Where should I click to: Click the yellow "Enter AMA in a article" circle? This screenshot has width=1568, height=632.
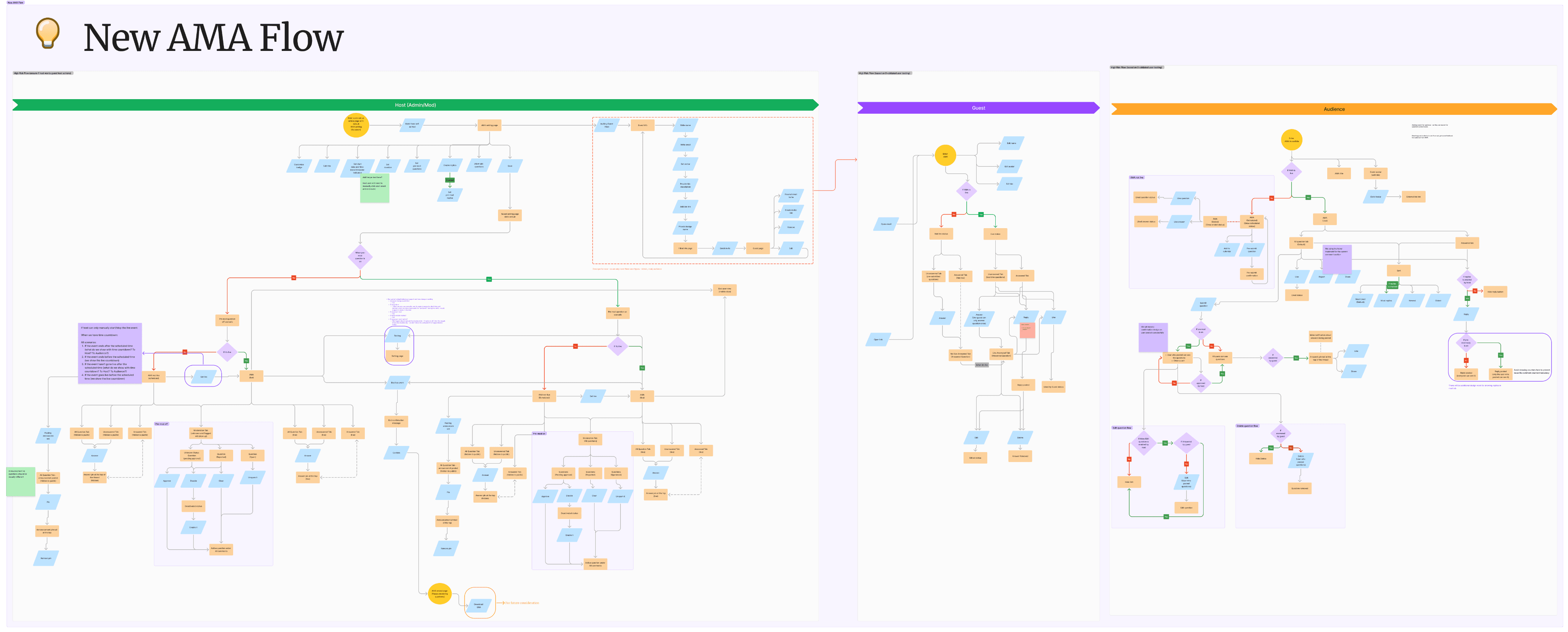(1291, 140)
